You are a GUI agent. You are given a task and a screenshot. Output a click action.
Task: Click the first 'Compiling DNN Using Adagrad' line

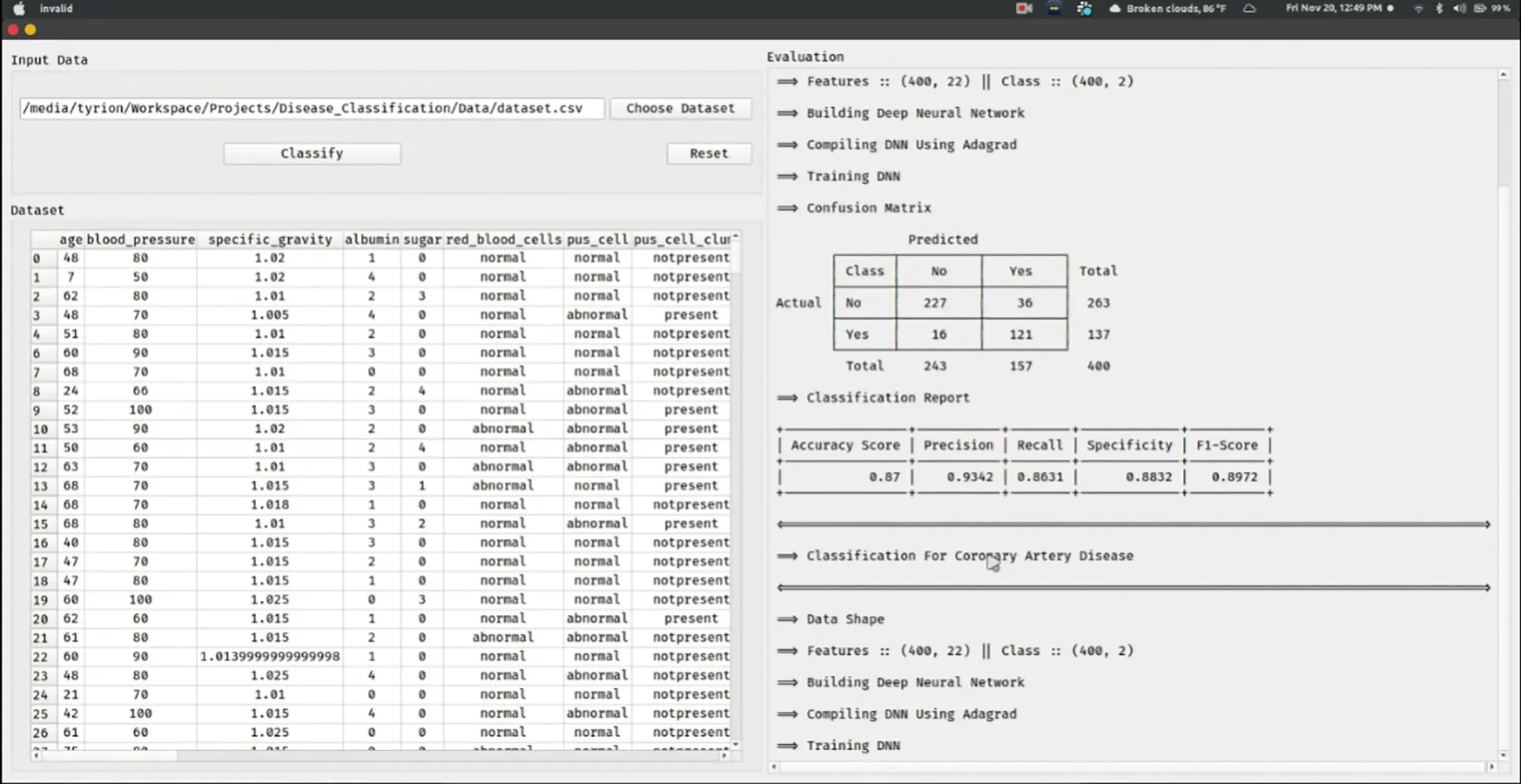point(911,145)
